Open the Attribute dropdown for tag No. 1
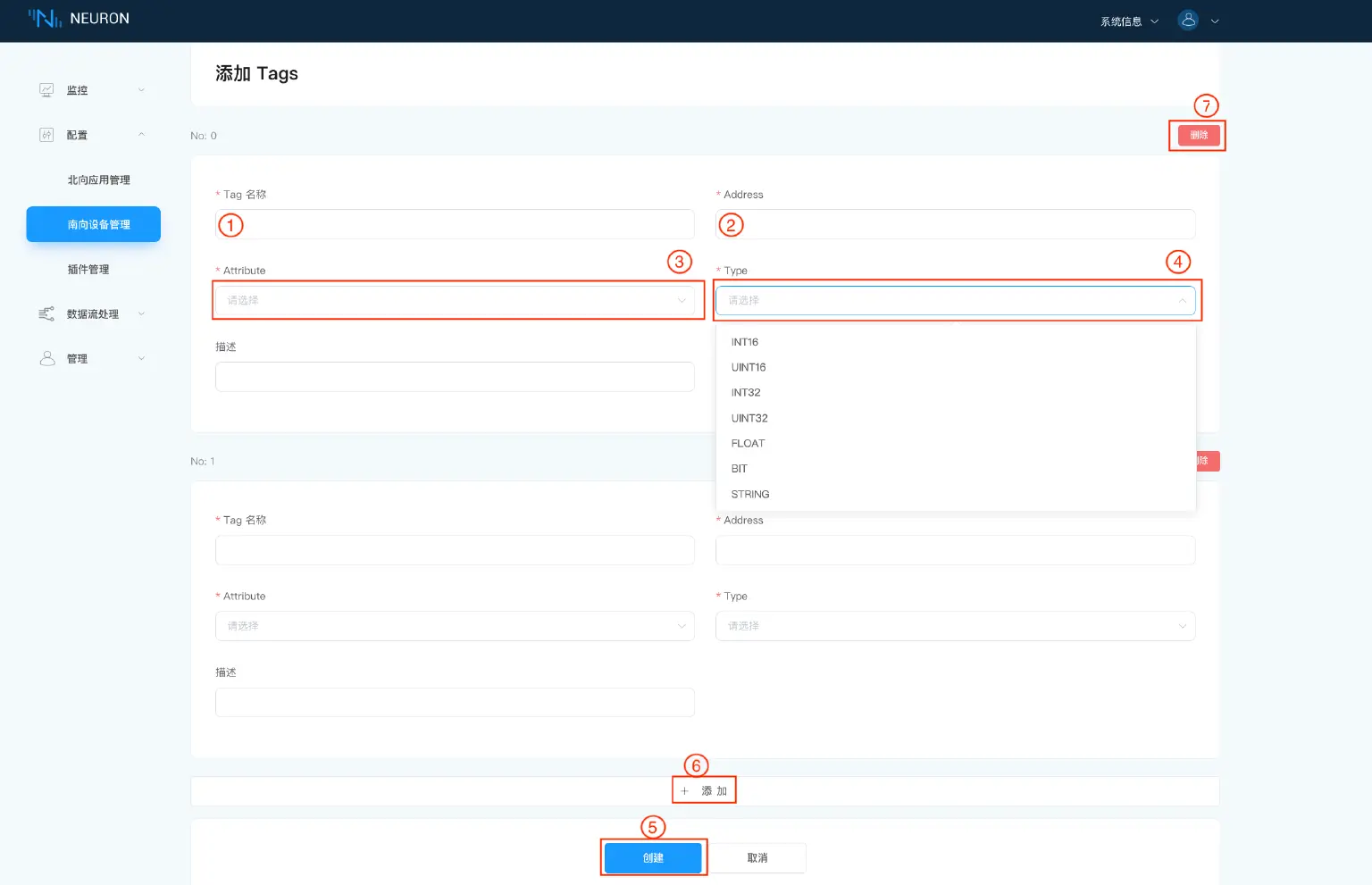The image size is (1372, 885). click(455, 626)
